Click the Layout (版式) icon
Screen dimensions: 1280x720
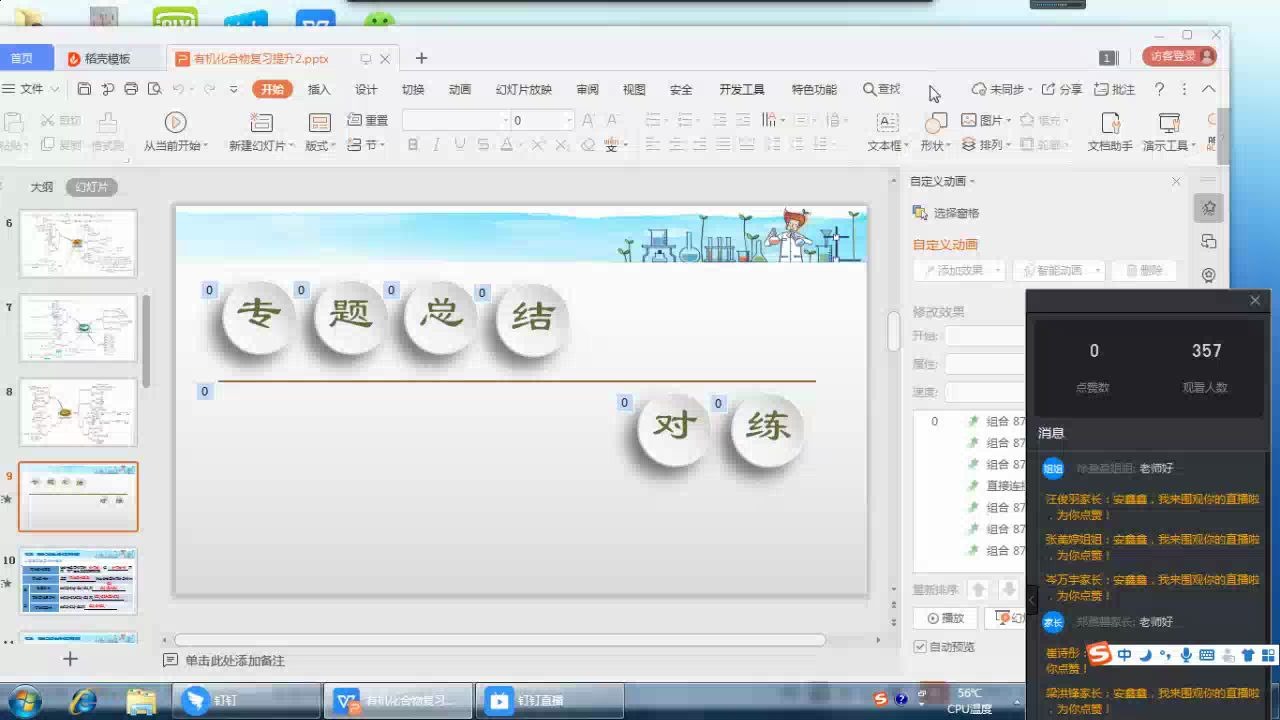coord(320,123)
